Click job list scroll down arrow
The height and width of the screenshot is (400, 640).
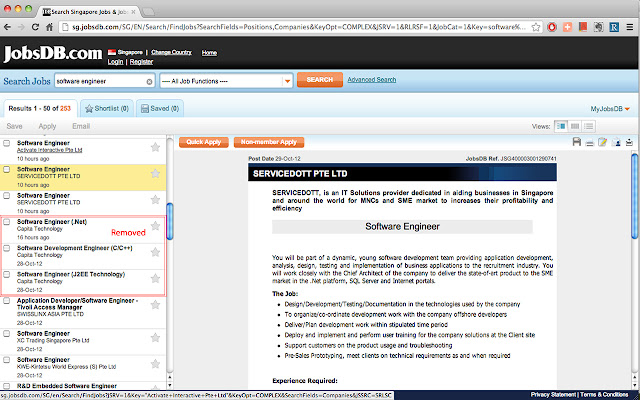coord(170,385)
